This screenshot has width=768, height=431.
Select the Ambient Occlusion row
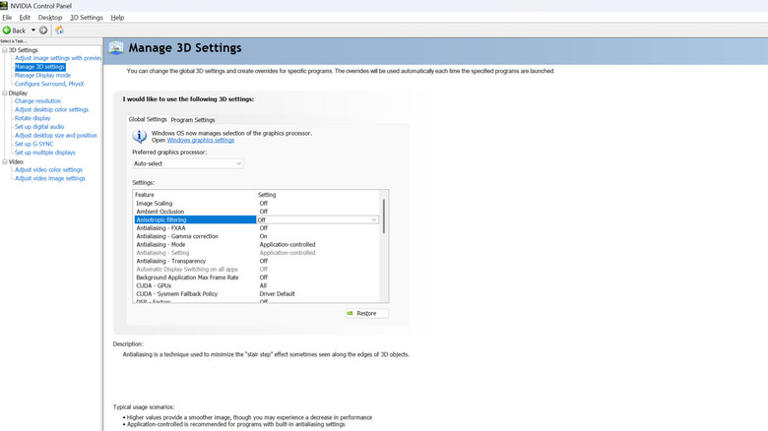pos(257,212)
